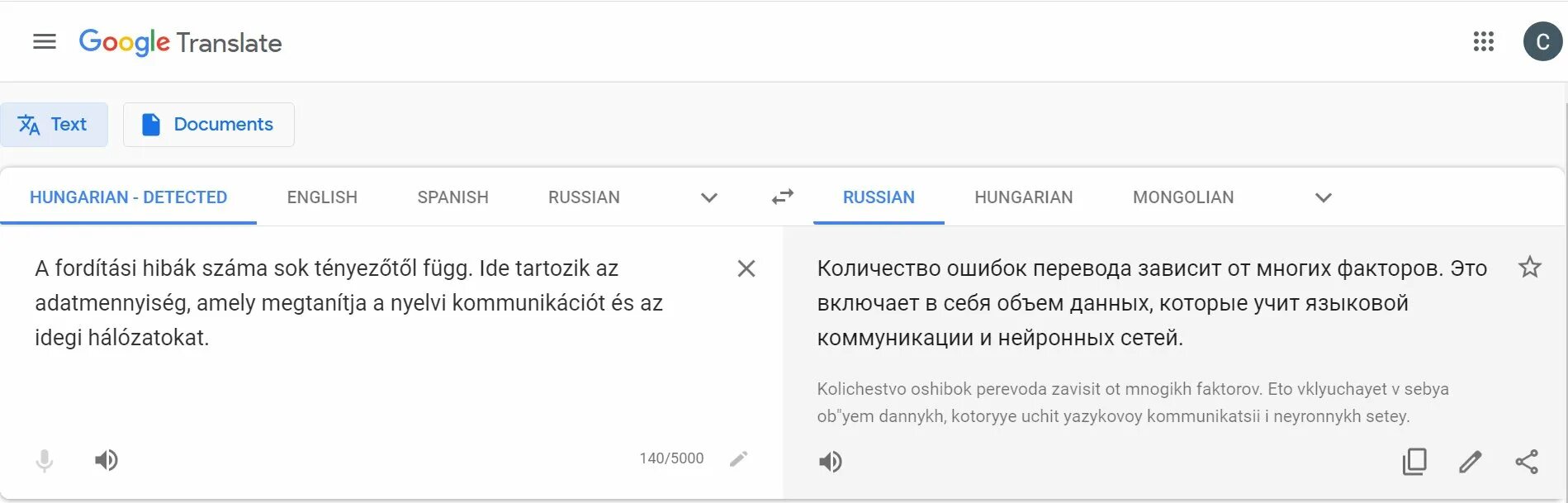The width and height of the screenshot is (1568, 503).
Task: Swap source and target languages
Action: (x=782, y=197)
